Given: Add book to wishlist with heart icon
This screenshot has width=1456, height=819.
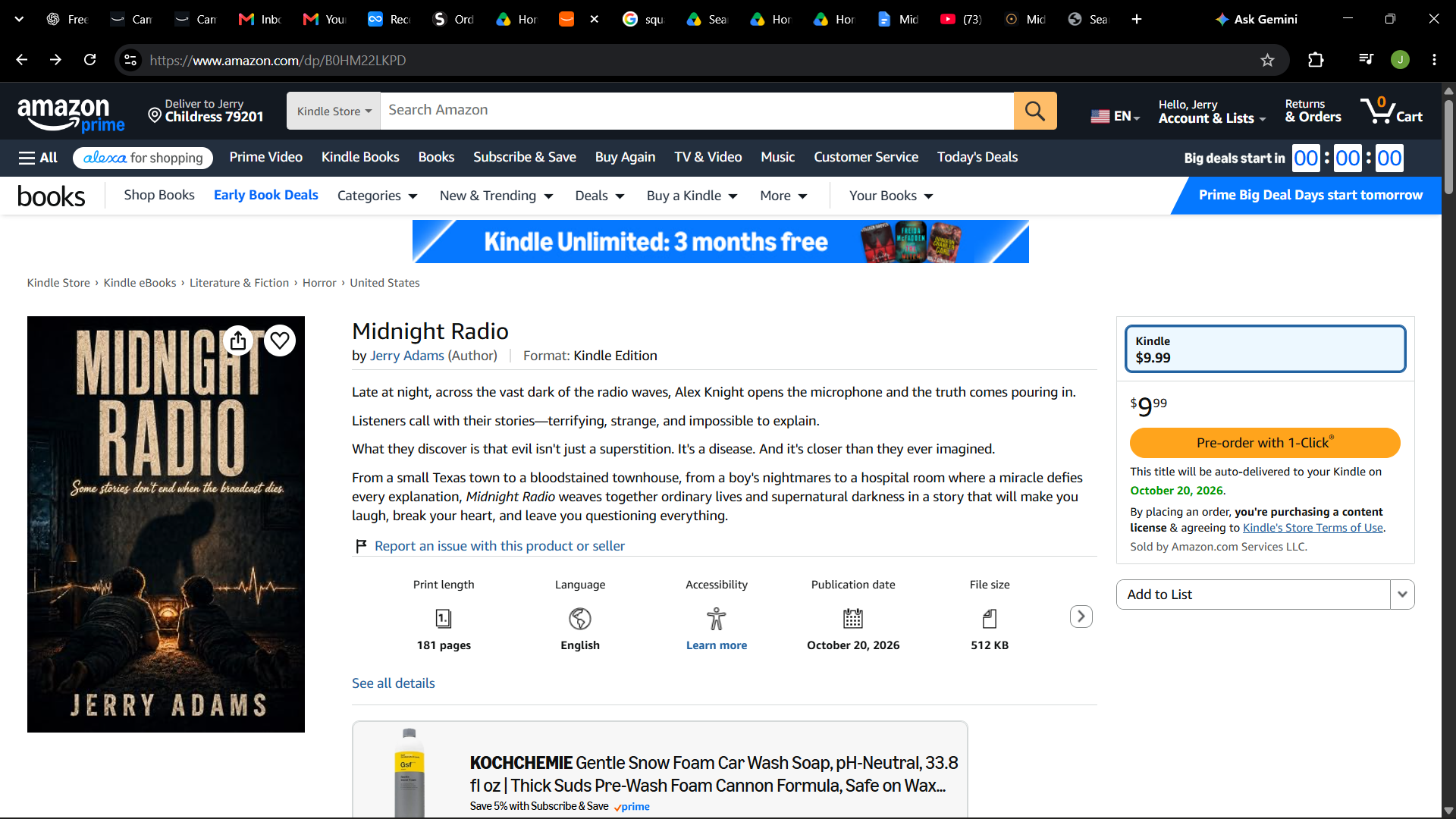Looking at the screenshot, I should pos(280,340).
